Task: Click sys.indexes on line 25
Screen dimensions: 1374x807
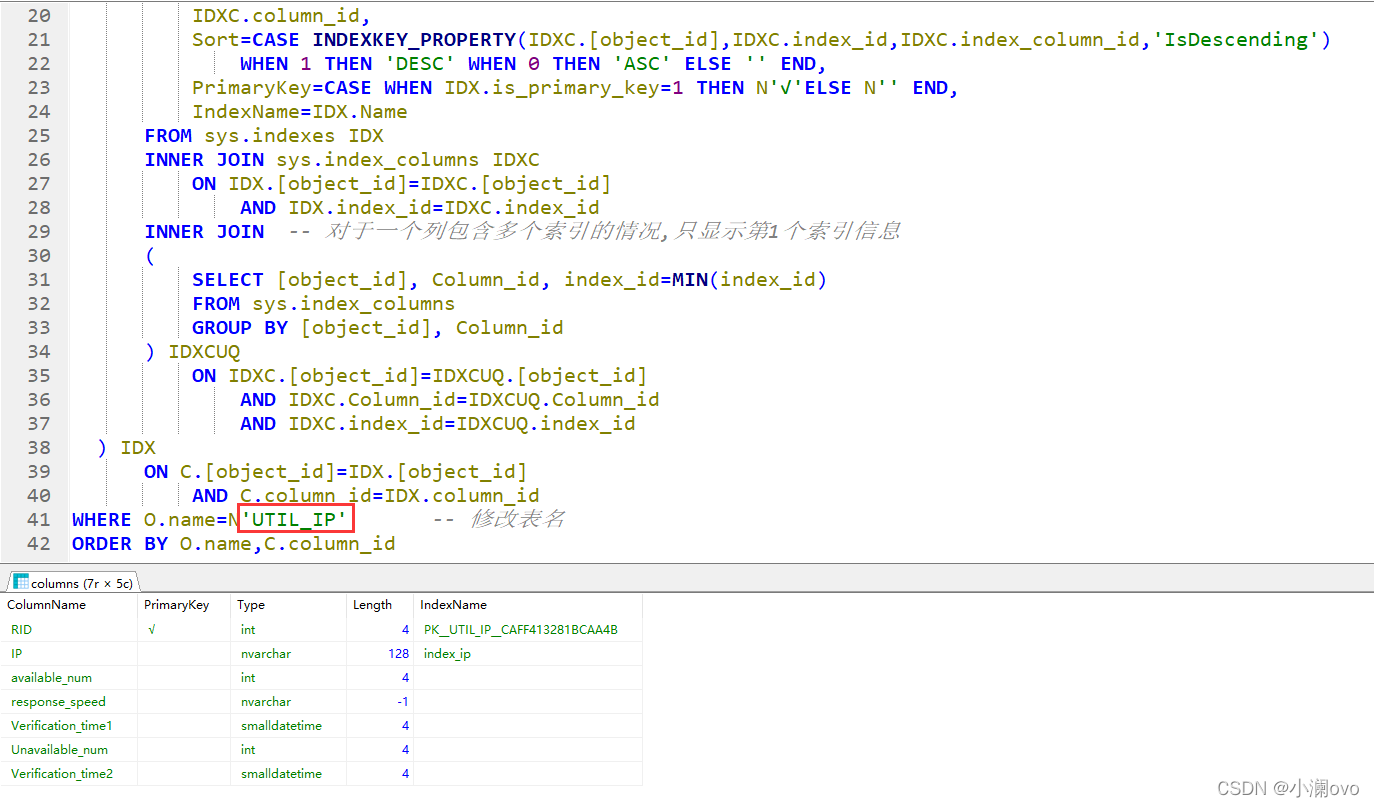Action: coord(270,136)
